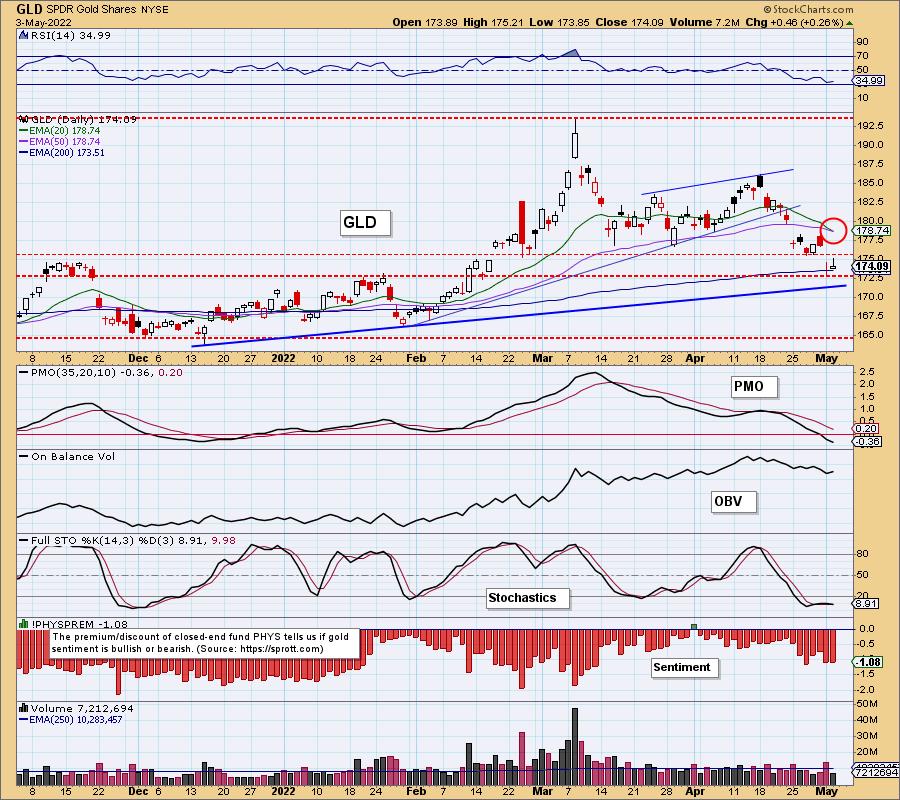Click the 34.99 RSI value tag
900x800 pixels.
click(869, 81)
